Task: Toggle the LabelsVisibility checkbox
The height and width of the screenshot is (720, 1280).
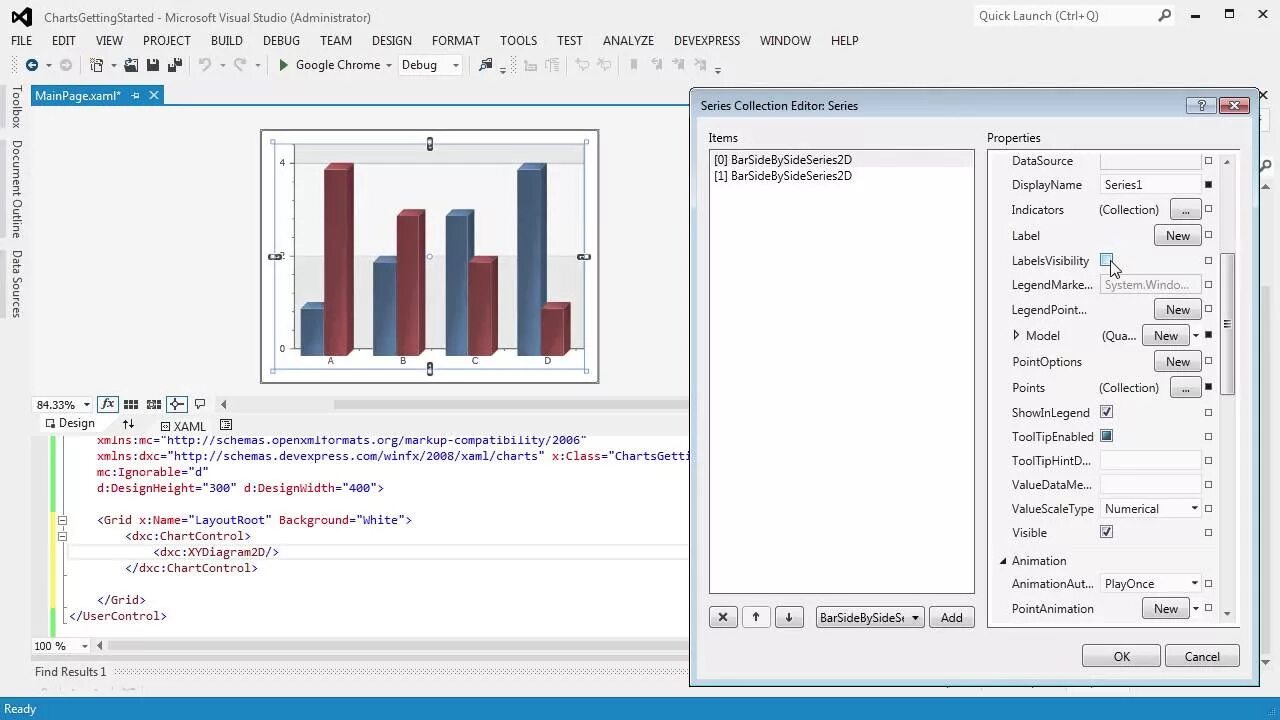Action: 1106,260
